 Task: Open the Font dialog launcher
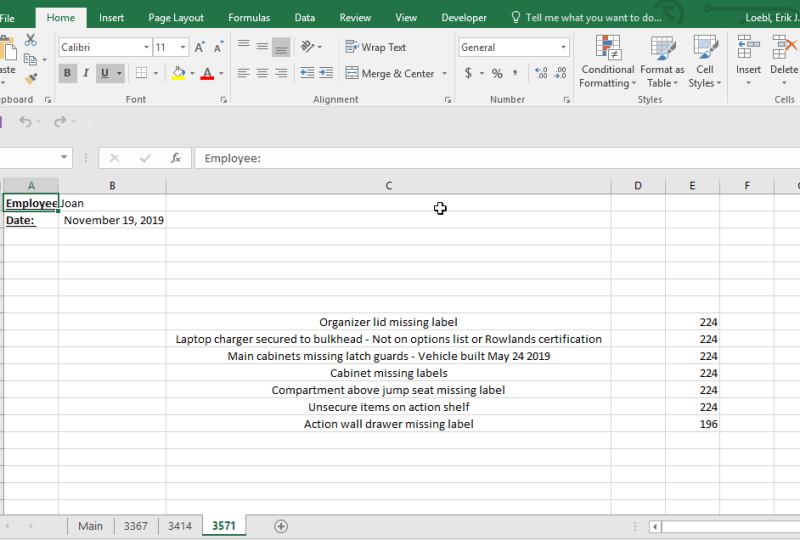(223, 100)
